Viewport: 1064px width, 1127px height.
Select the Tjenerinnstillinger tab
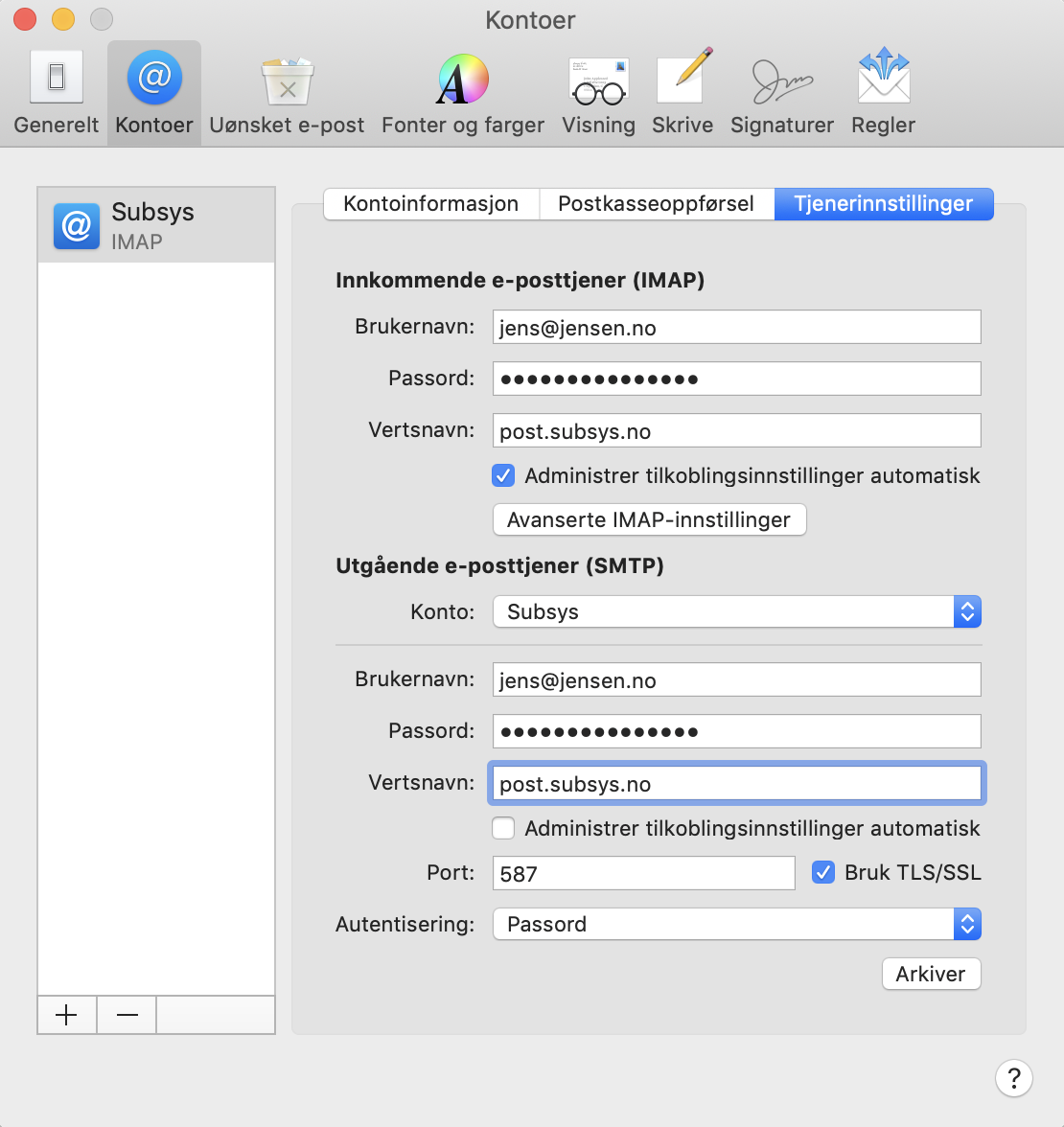coord(884,204)
